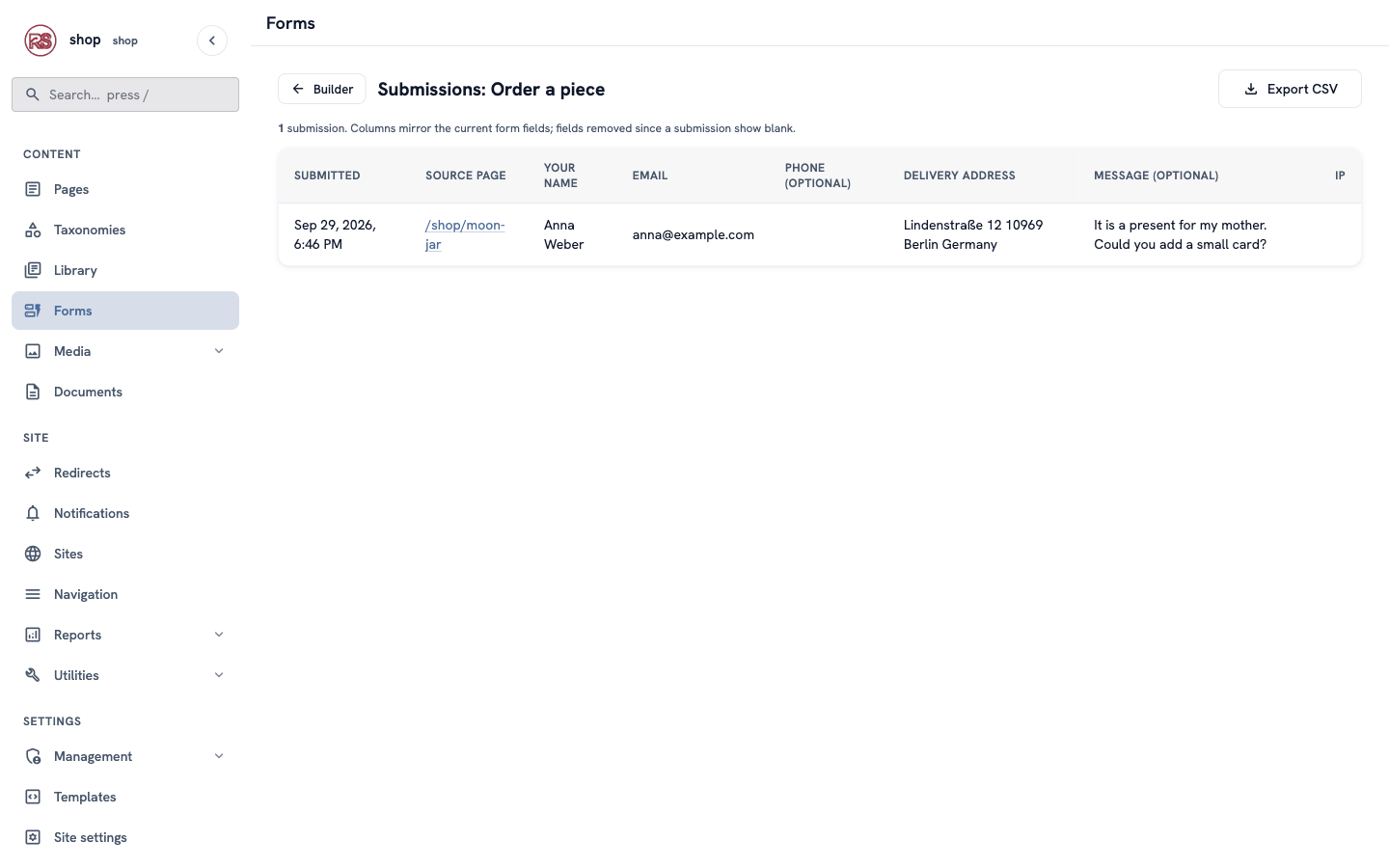
Task: Collapse the sidebar with the chevron button
Action: pyautogui.click(x=212, y=41)
